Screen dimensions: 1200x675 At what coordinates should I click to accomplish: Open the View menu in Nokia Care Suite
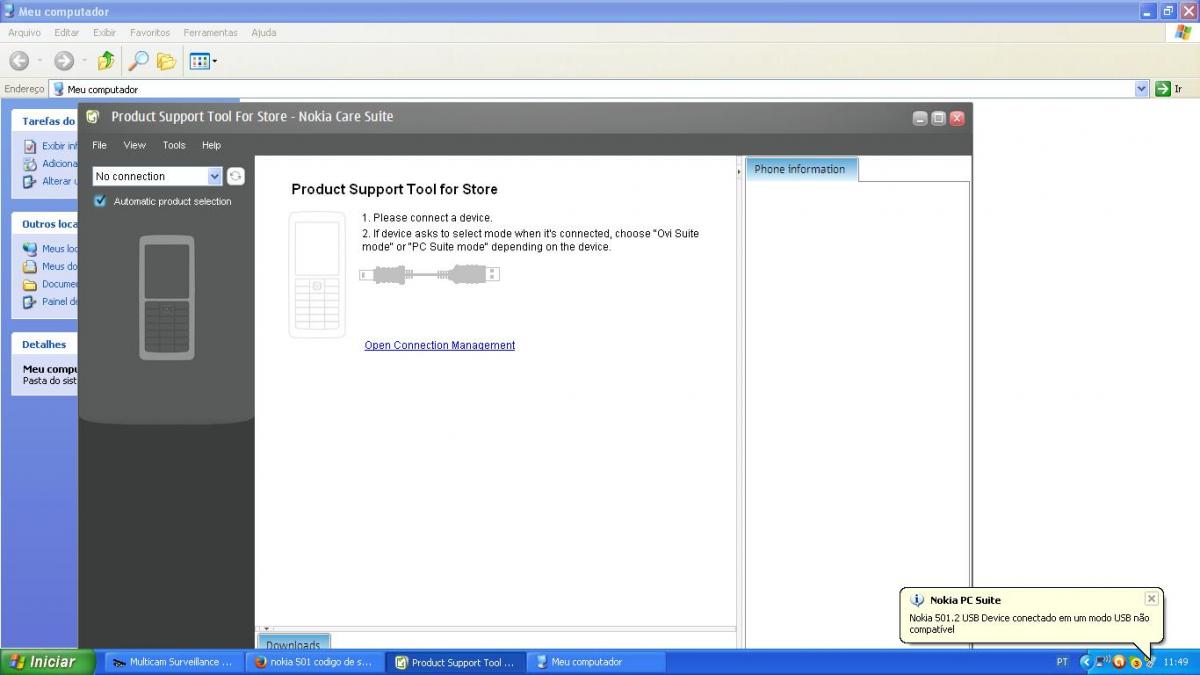click(x=135, y=145)
